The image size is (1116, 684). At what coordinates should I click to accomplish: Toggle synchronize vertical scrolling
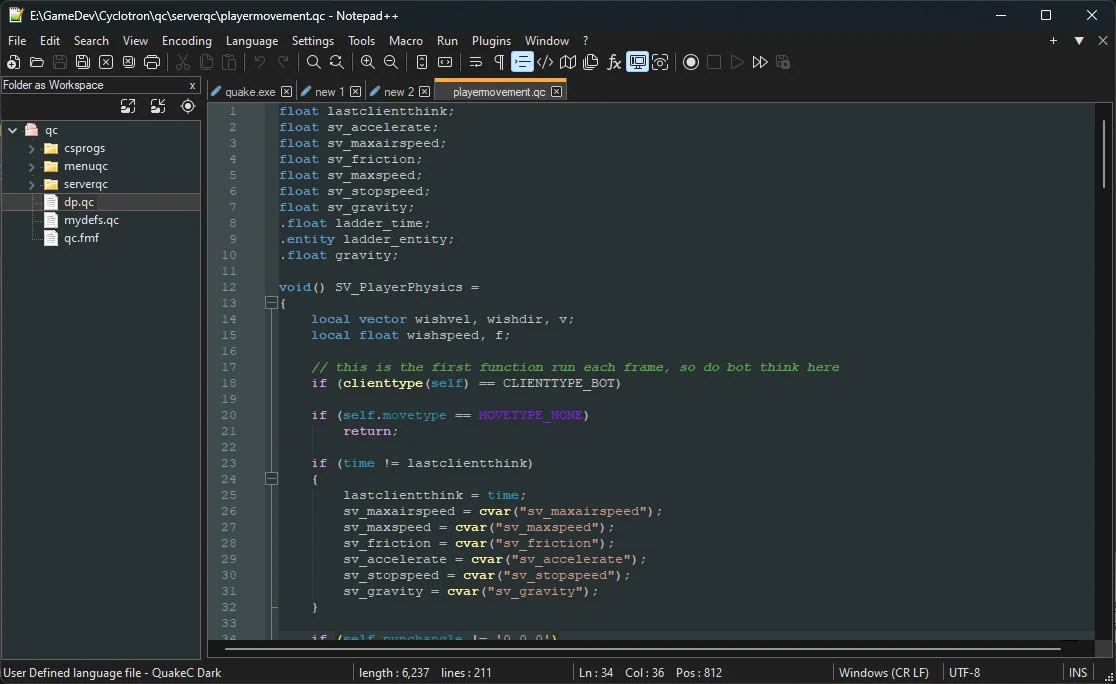click(x=421, y=63)
